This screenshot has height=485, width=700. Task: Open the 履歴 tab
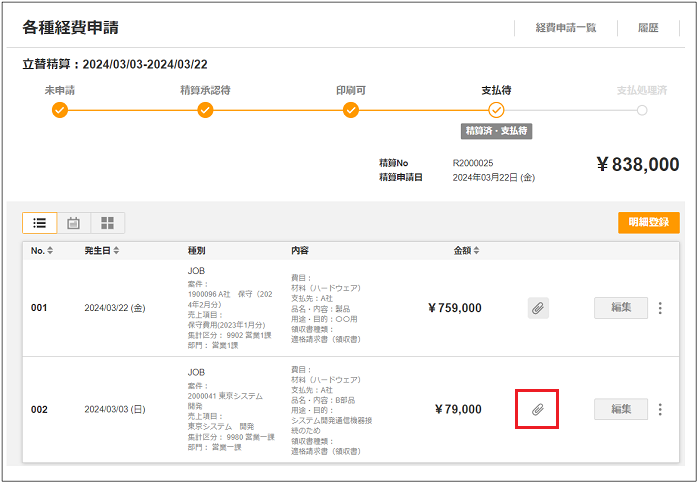tap(648, 28)
